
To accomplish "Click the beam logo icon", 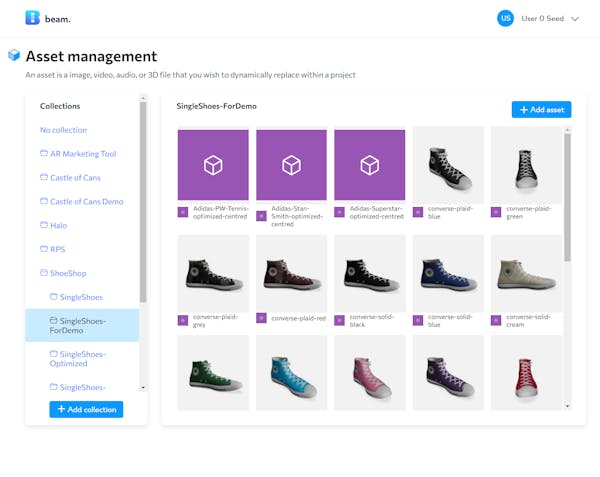I will click(33, 18).
